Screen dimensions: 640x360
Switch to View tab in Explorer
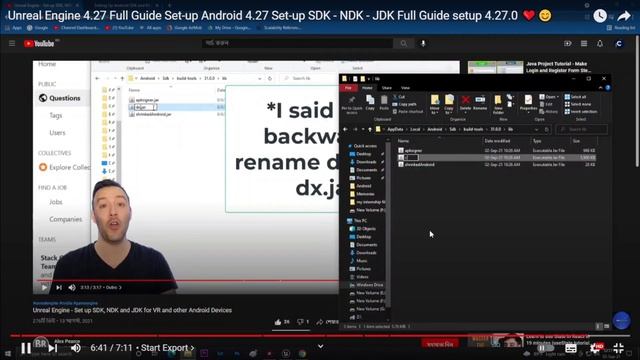pos(405,88)
